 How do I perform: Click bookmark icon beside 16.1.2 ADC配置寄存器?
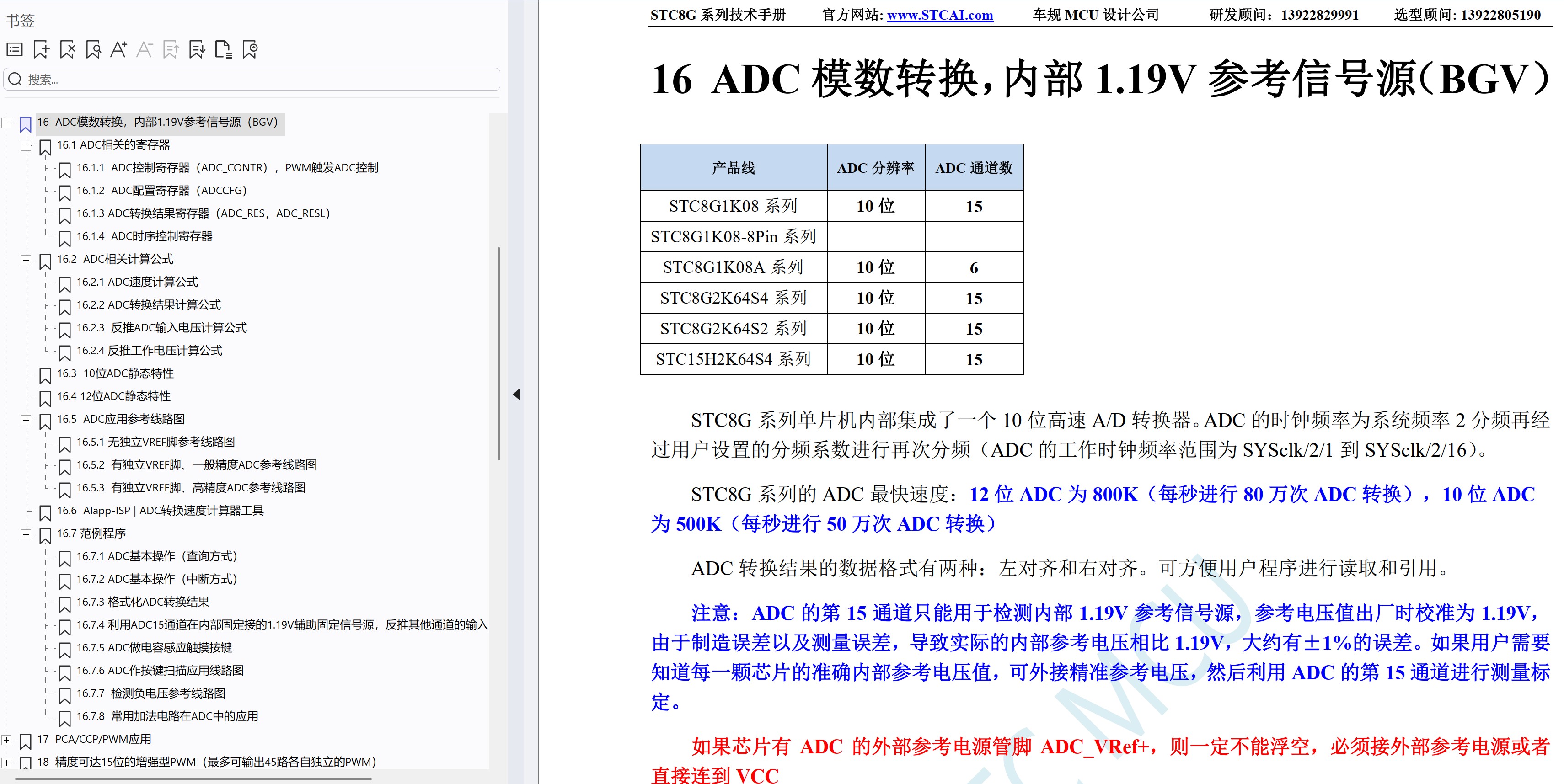(x=64, y=193)
